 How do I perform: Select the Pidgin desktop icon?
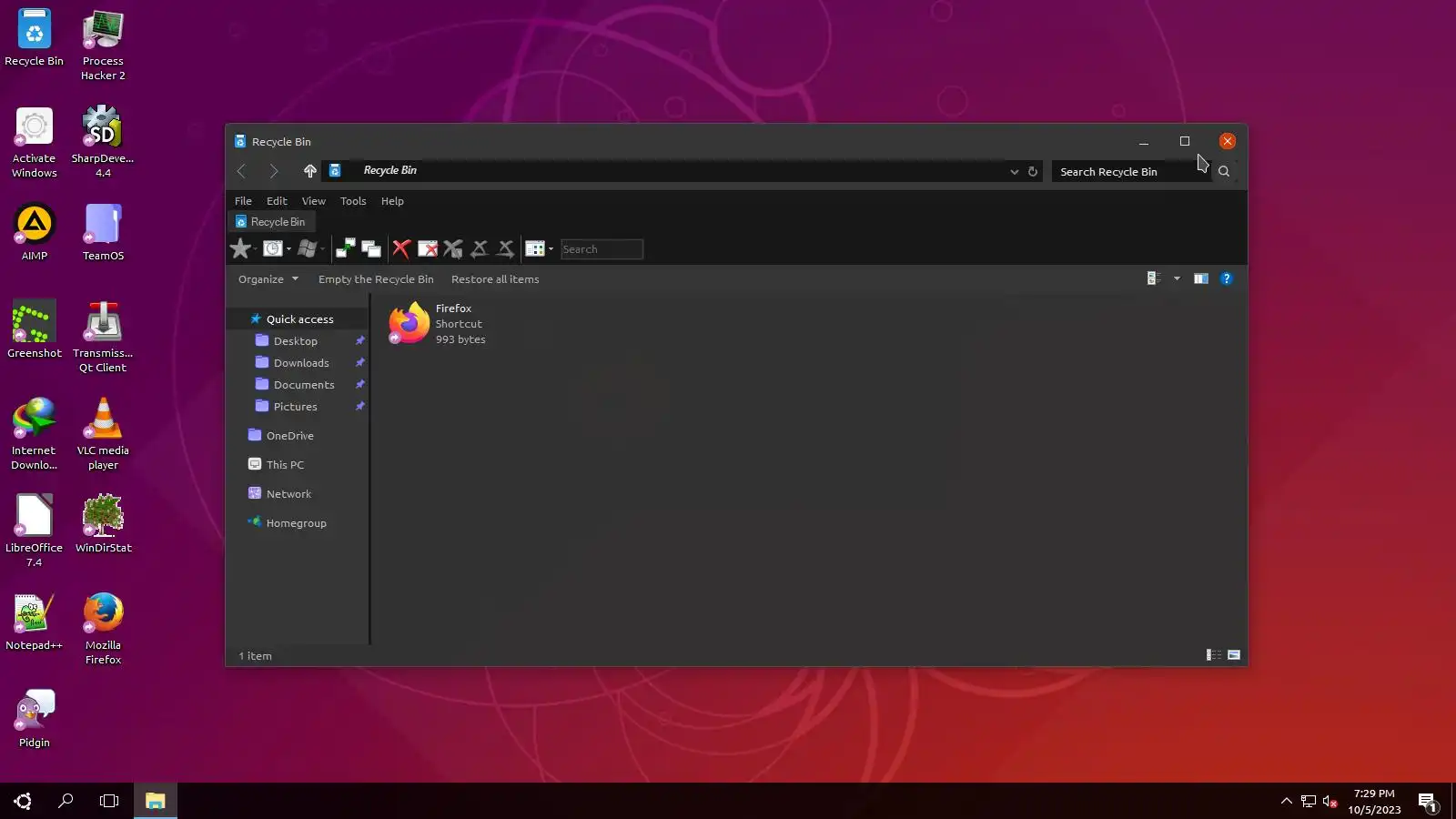click(x=35, y=719)
